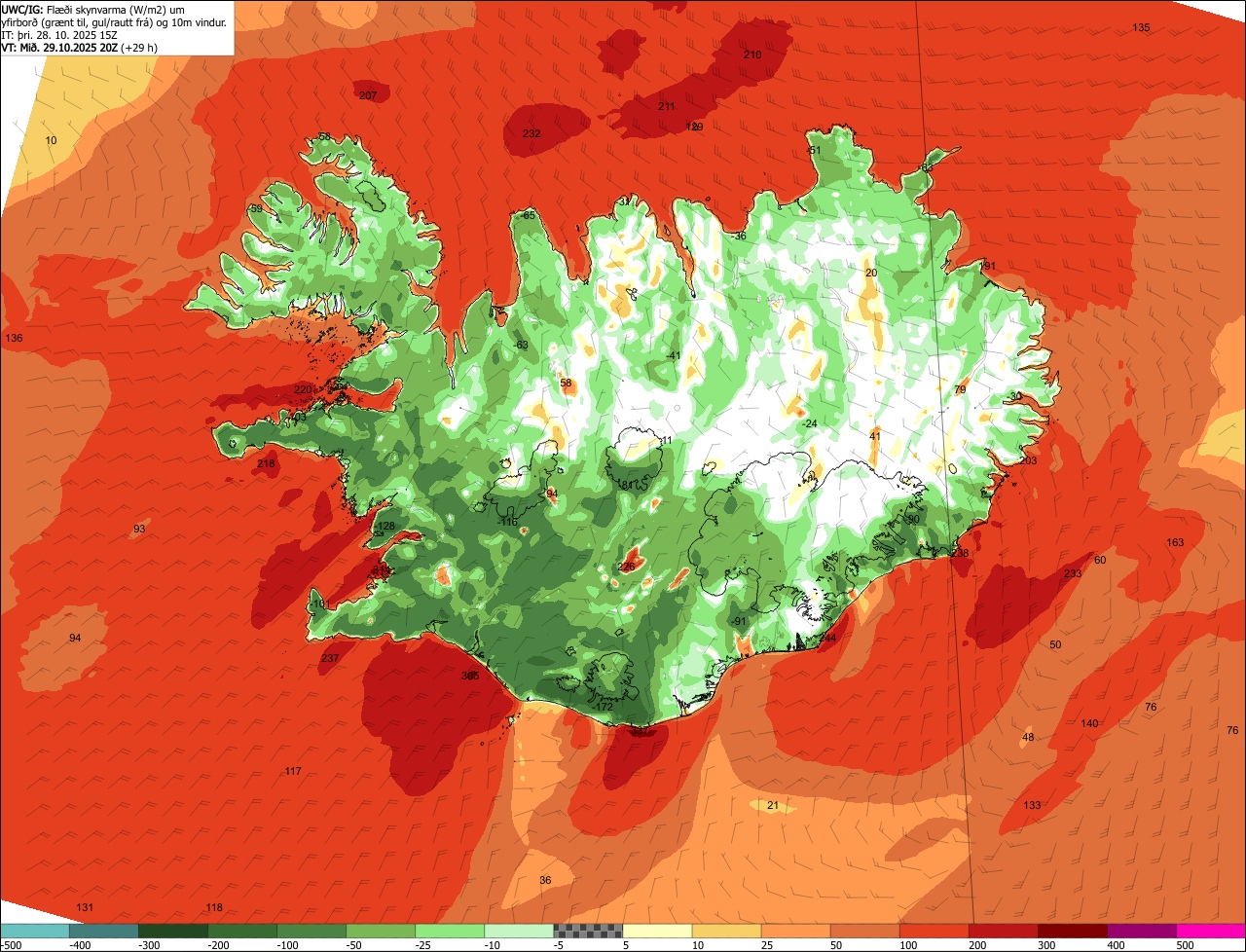Click the dark teal -400 to -300 legend swatch
1246x952 pixels.
(x=104, y=931)
